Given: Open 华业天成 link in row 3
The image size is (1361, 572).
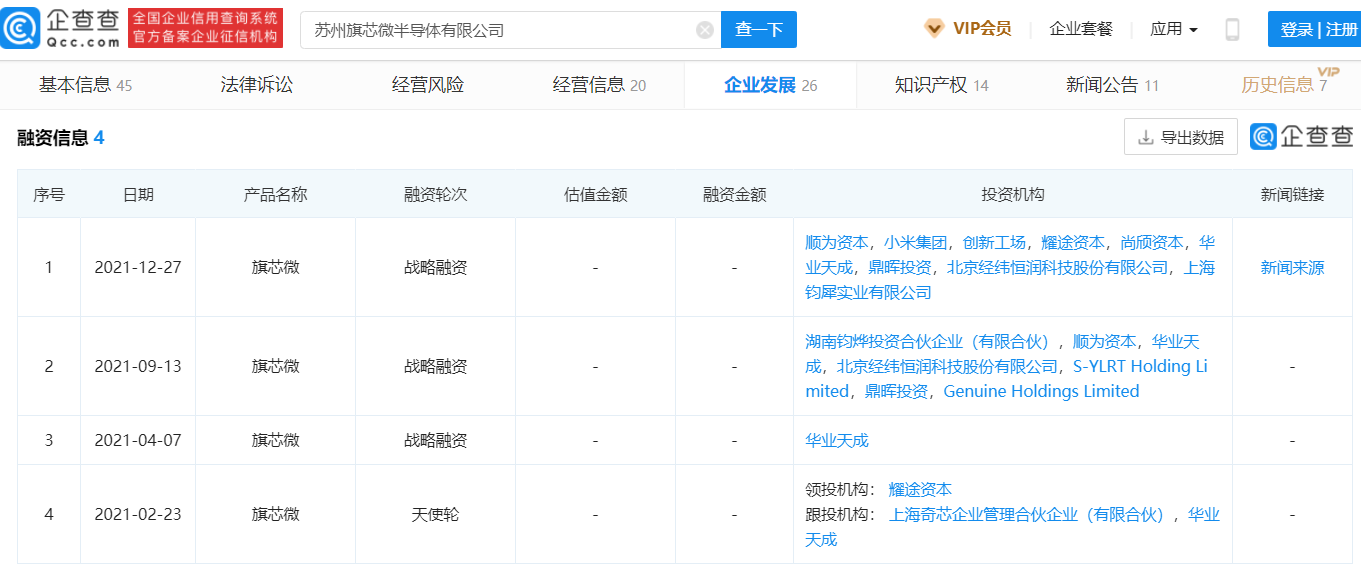Looking at the screenshot, I should click(837, 441).
